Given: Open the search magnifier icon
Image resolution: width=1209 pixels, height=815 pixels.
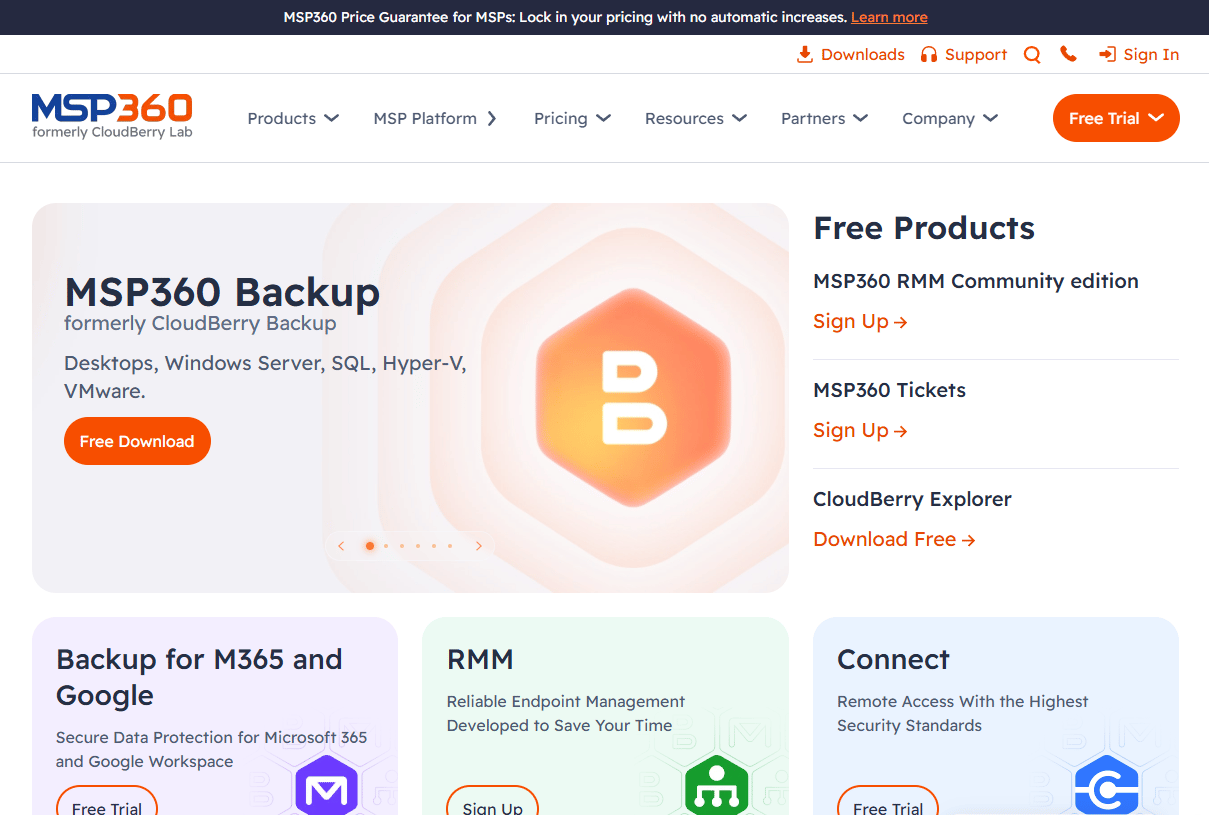Looking at the screenshot, I should (1032, 55).
